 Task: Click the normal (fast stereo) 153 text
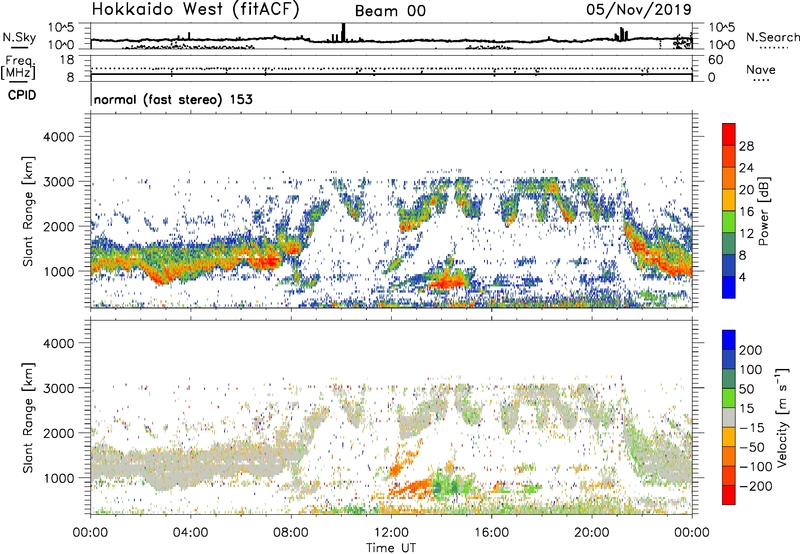[x=173, y=99]
